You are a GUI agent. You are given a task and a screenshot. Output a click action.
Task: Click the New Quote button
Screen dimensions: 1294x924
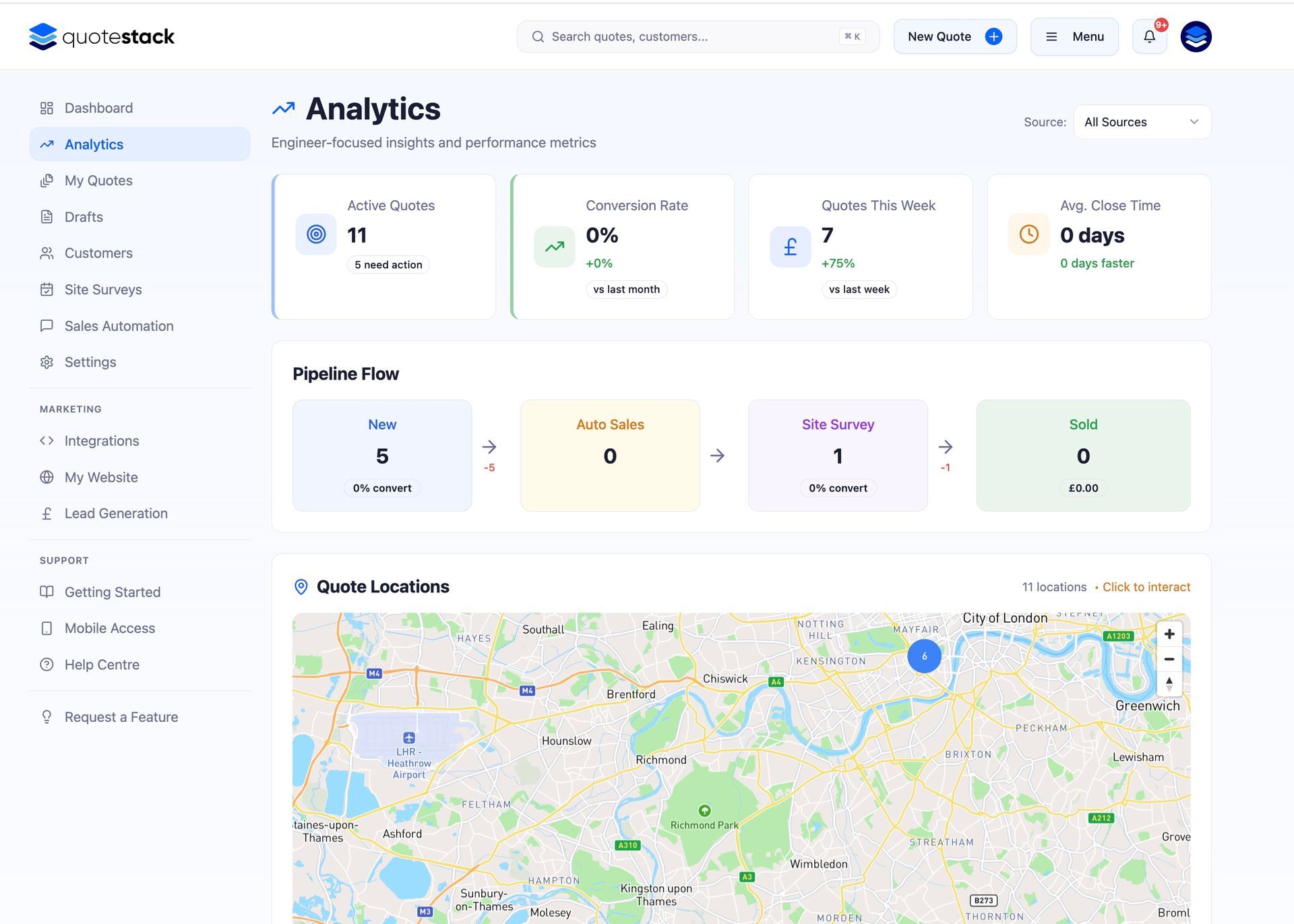pyautogui.click(x=954, y=36)
